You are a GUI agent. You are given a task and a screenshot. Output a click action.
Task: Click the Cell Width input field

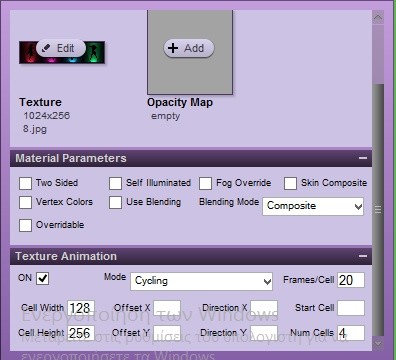click(x=81, y=308)
